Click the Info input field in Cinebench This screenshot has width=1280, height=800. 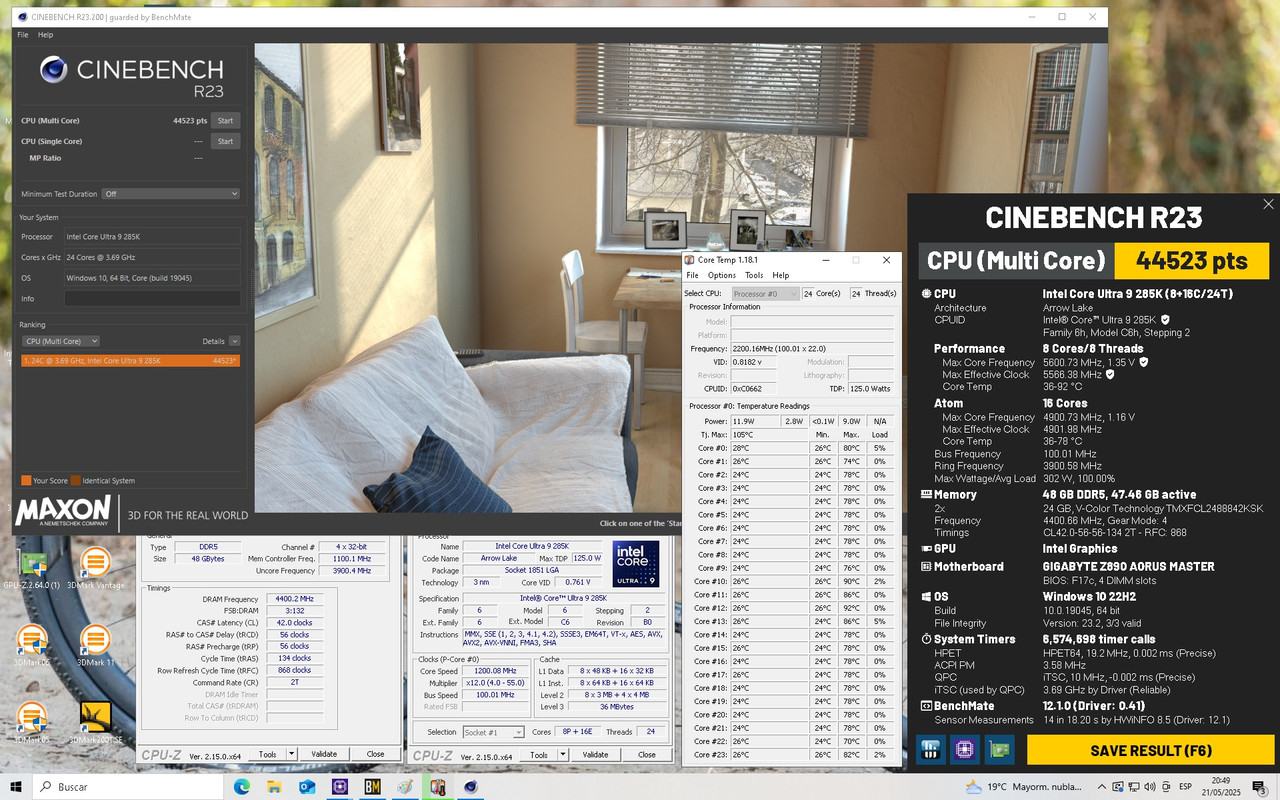[152, 298]
